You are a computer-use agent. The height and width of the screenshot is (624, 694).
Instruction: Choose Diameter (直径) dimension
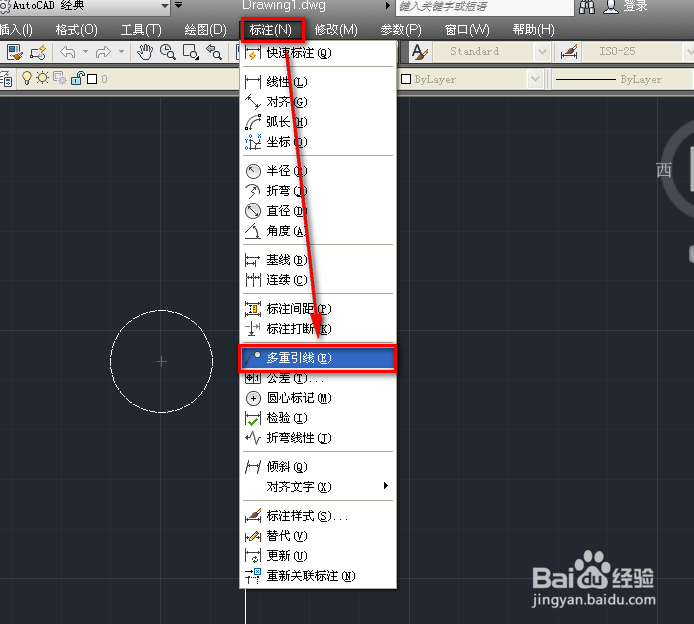(318, 211)
